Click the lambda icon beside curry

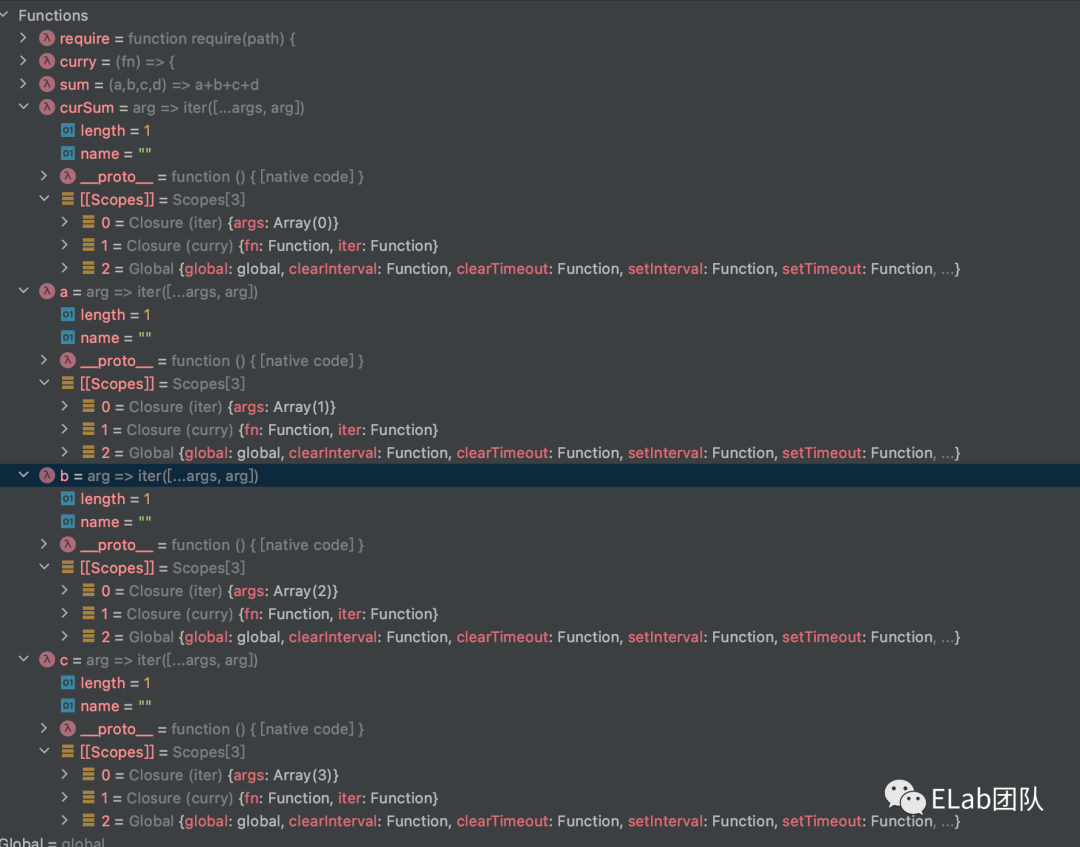pyautogui.click(x=47, y=61)
